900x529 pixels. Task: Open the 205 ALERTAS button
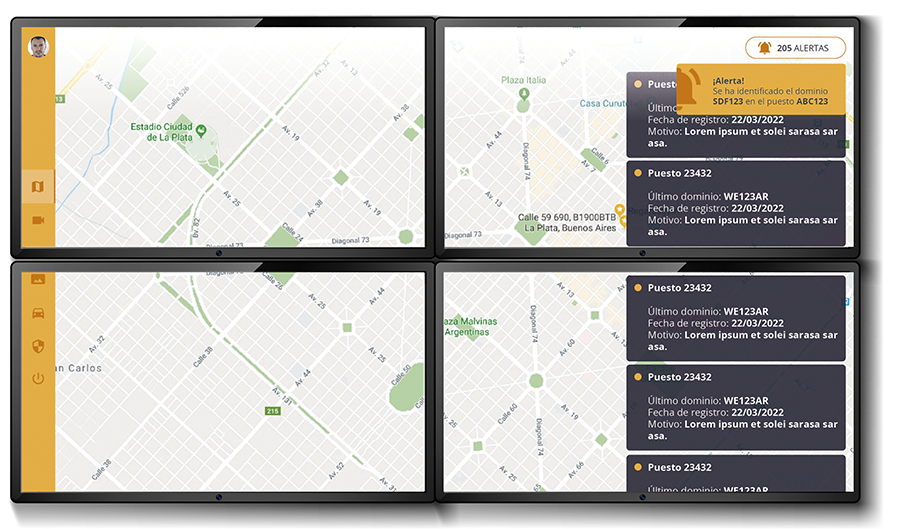tap(795, 47)
